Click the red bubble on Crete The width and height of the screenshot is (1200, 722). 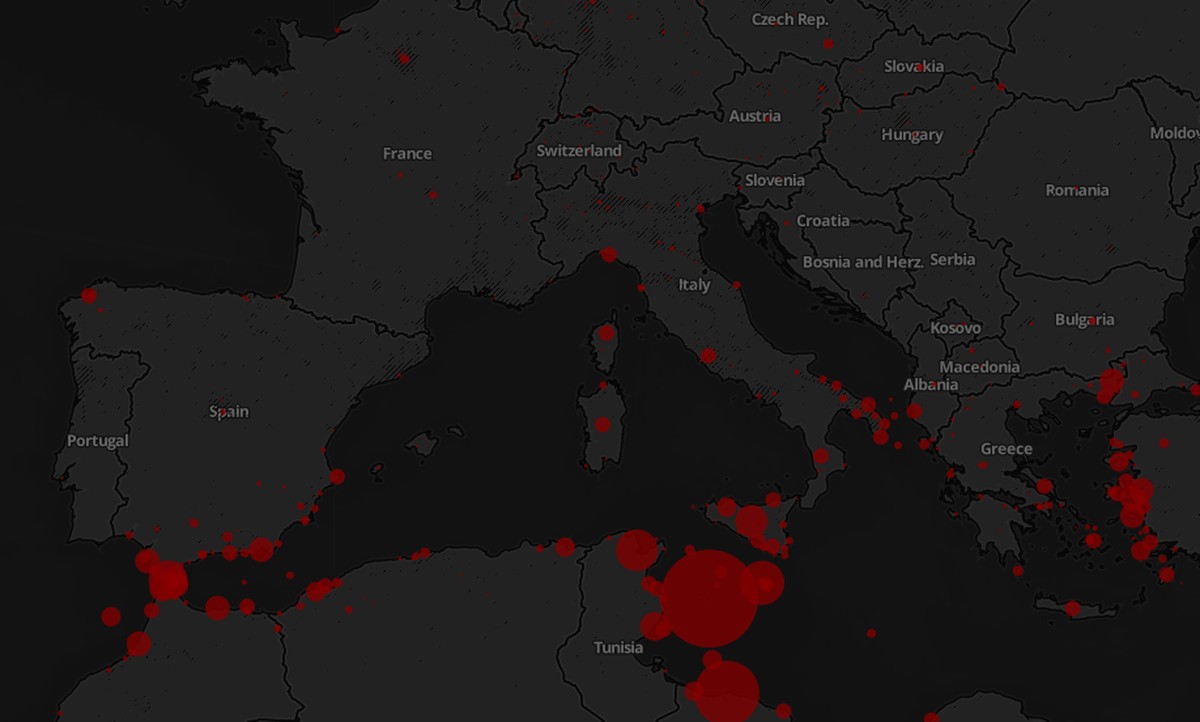(1073, 608)
